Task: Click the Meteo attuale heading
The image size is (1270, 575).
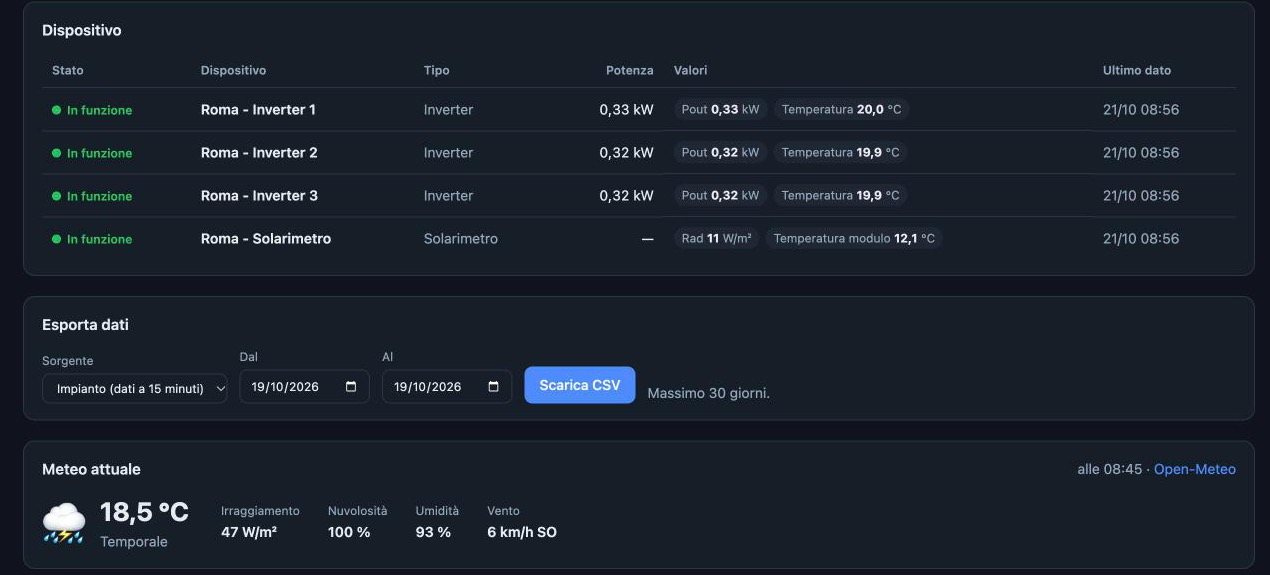Action: [x=91, y=469]
